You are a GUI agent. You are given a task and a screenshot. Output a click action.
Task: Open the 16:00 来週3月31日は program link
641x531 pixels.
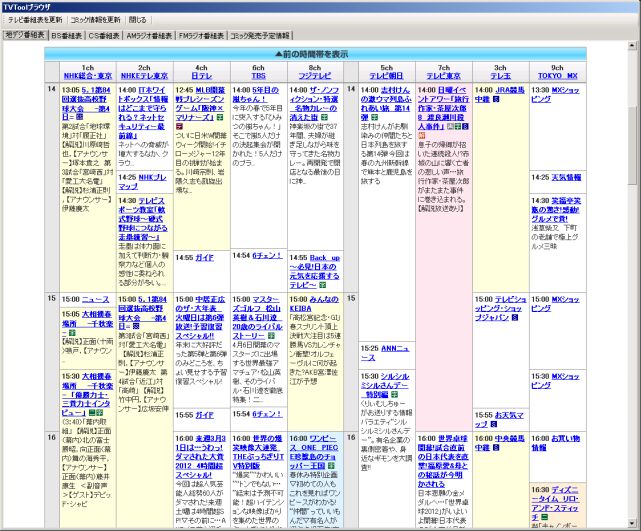coord(200,457)
